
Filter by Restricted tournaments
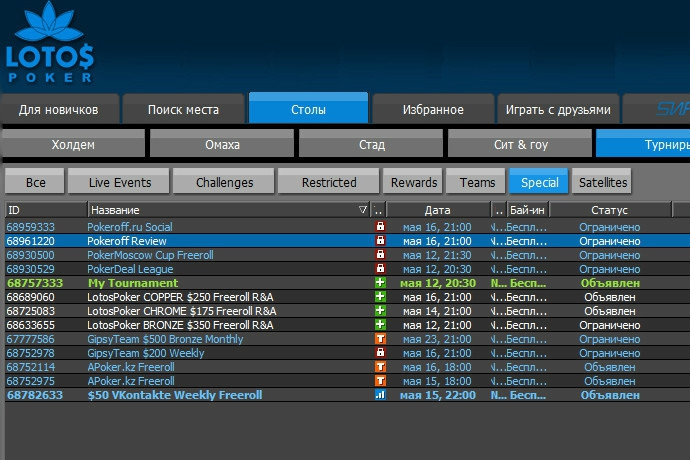329,181
